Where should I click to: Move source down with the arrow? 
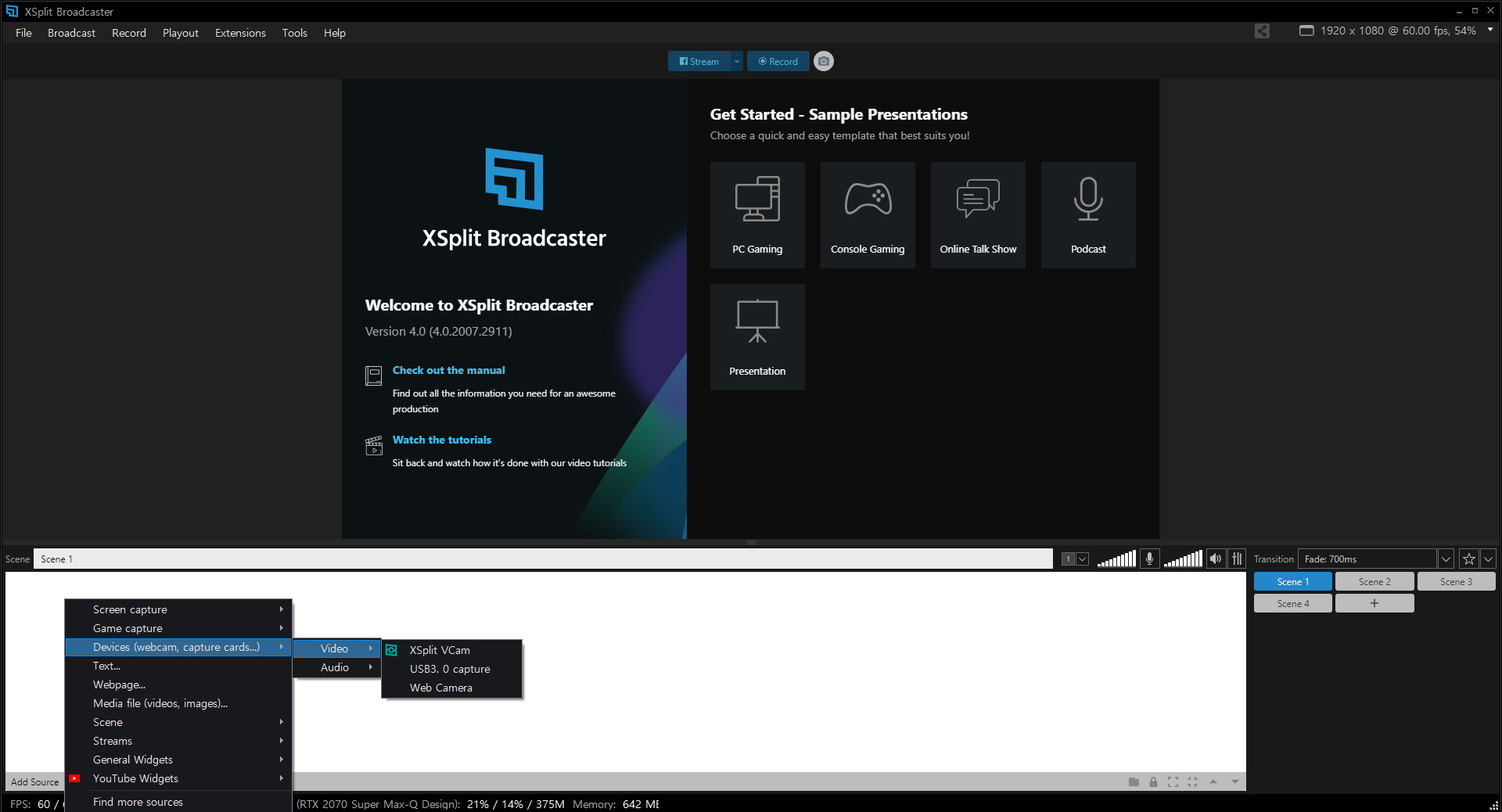pos(1235,781)
